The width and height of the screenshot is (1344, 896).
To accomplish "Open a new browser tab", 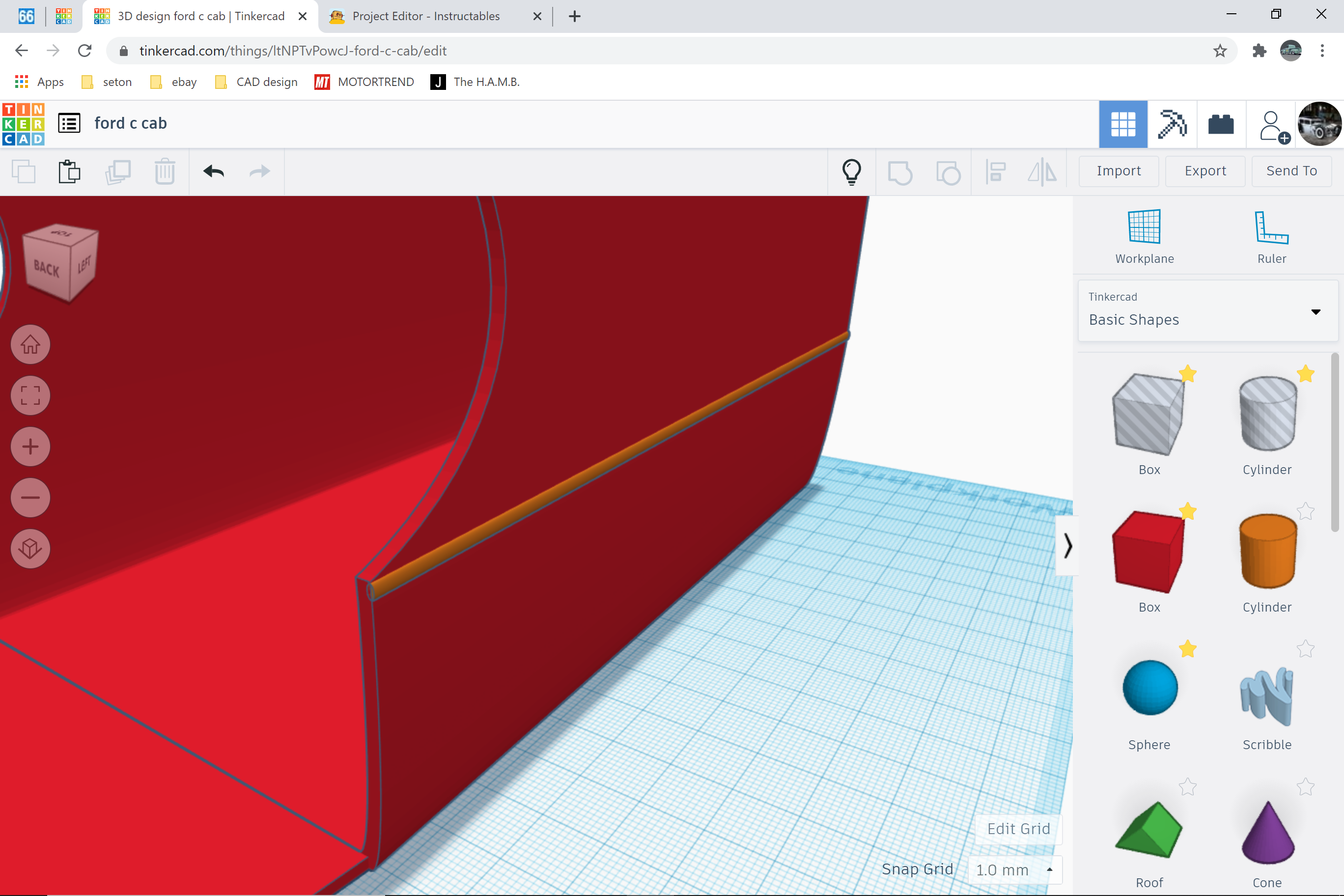I will click(575, 16).
